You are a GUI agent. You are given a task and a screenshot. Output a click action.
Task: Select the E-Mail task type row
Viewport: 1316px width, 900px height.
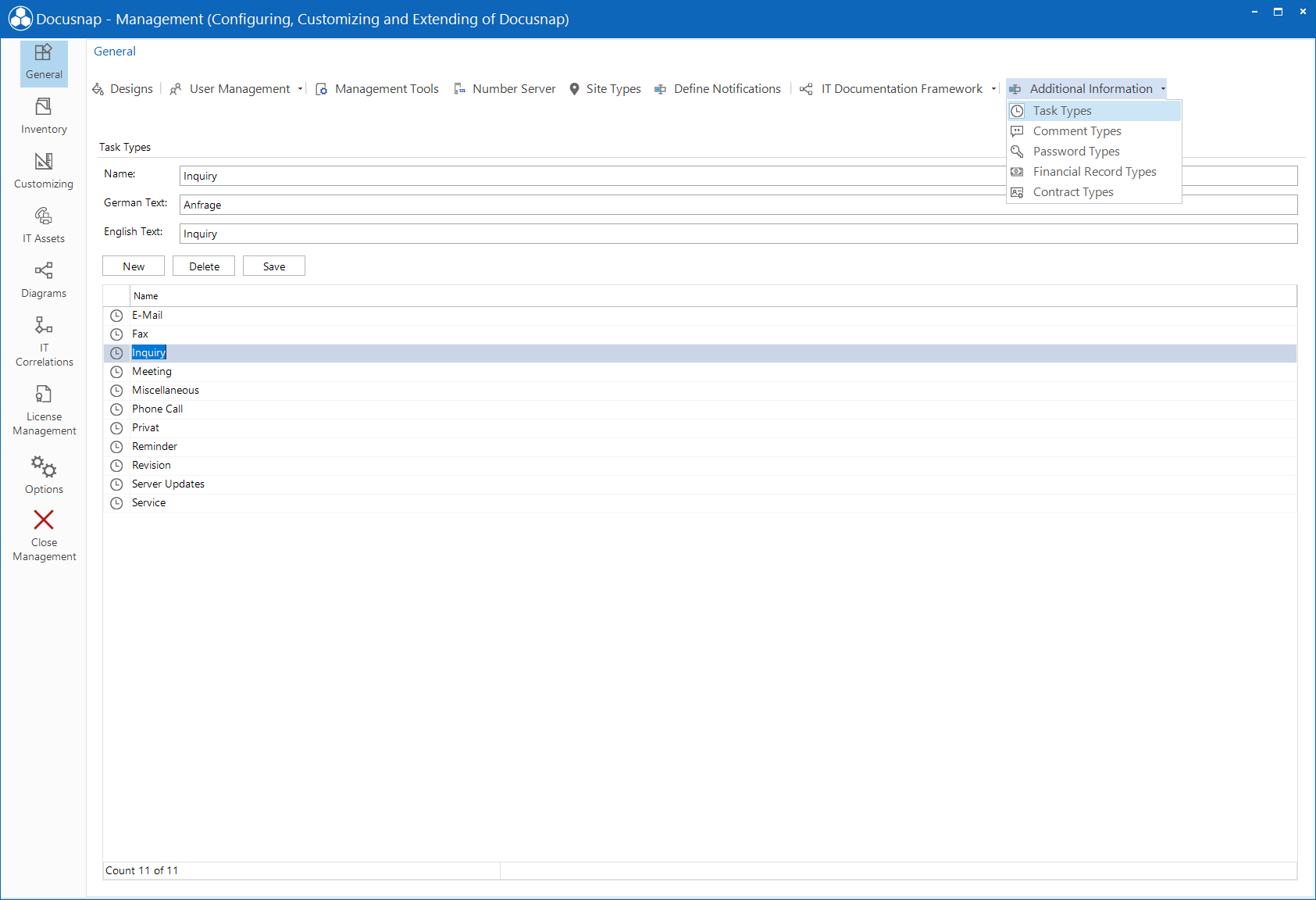point(700,316)
